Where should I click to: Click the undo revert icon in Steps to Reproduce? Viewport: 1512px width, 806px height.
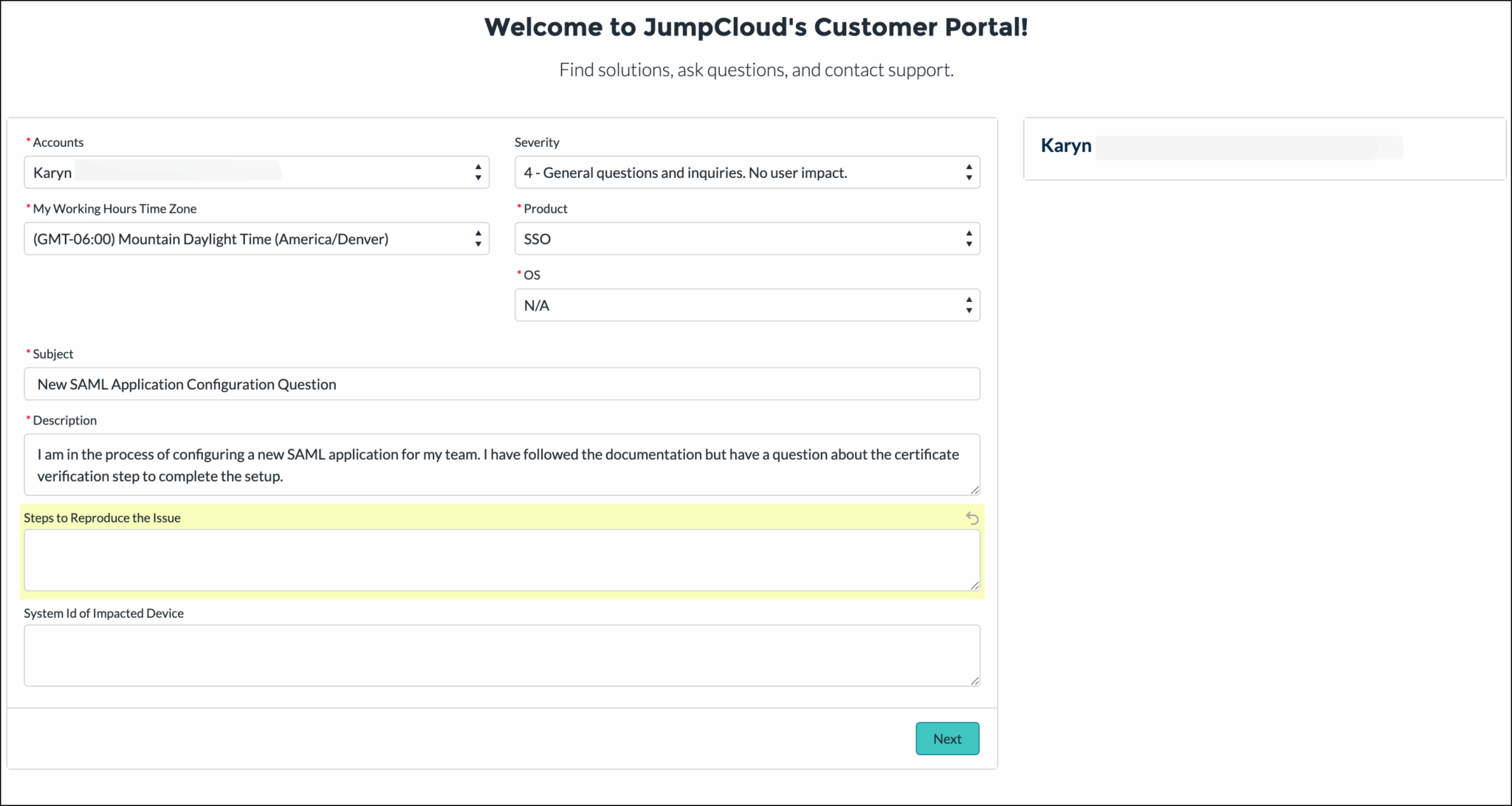(972, 518)
